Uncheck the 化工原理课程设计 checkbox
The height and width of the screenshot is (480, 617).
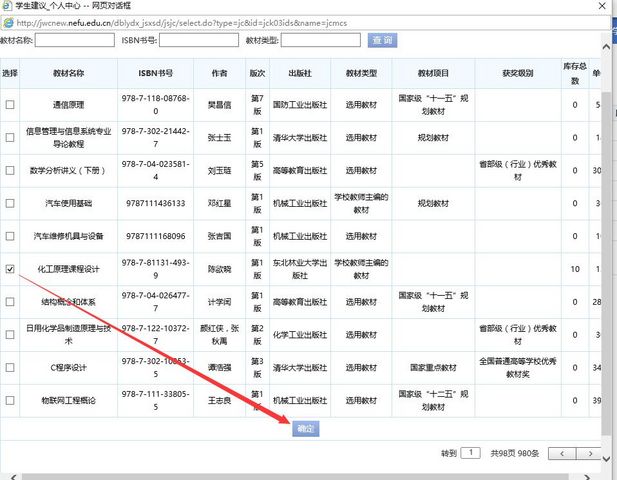click(x=10, y=269)
